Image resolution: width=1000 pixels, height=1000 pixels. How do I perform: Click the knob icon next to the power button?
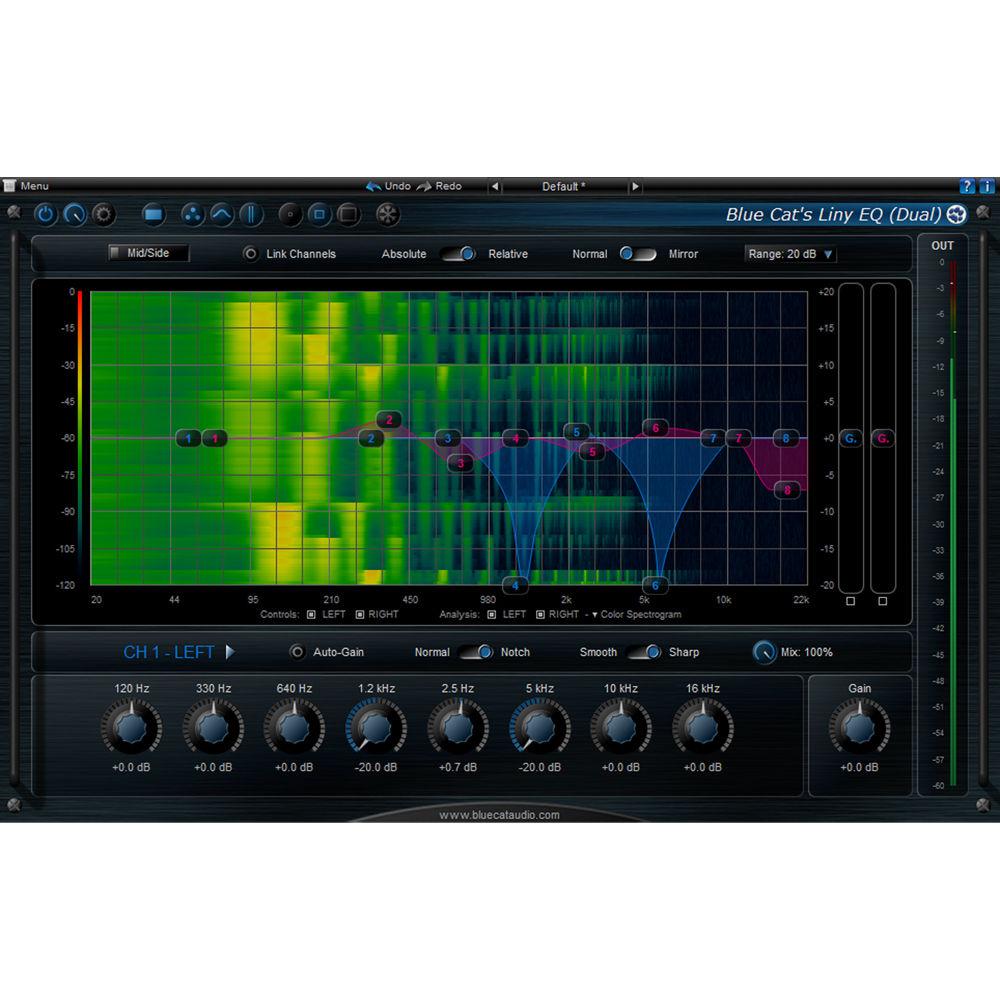(x=74, y=214)
